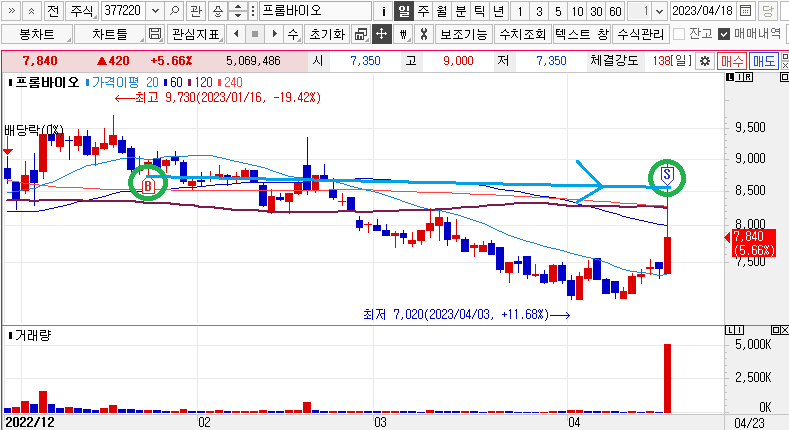Click the double up chevron collapse icon
The image size is (789, 430).
click(x=32, y=11)
